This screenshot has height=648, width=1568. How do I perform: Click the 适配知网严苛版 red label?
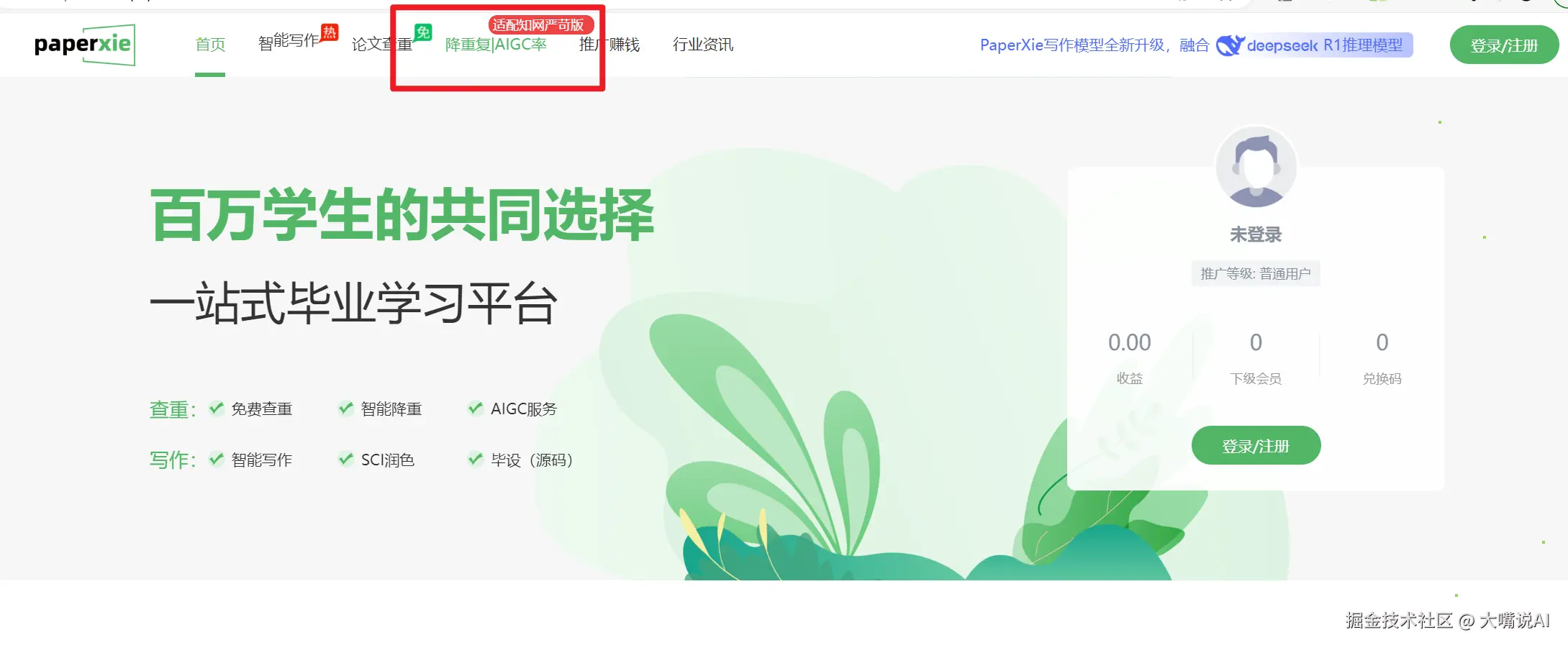541,25
